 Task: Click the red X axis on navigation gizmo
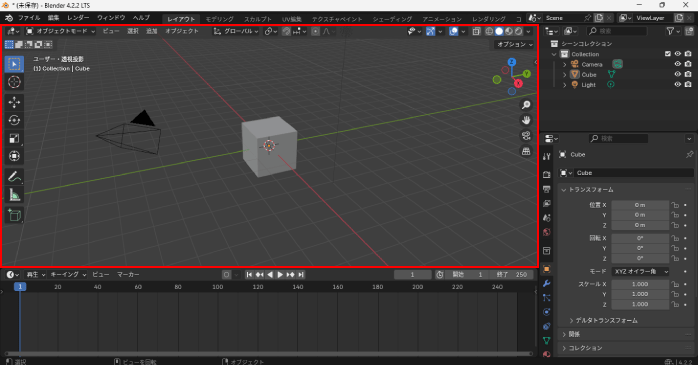(x=518, y=83)
